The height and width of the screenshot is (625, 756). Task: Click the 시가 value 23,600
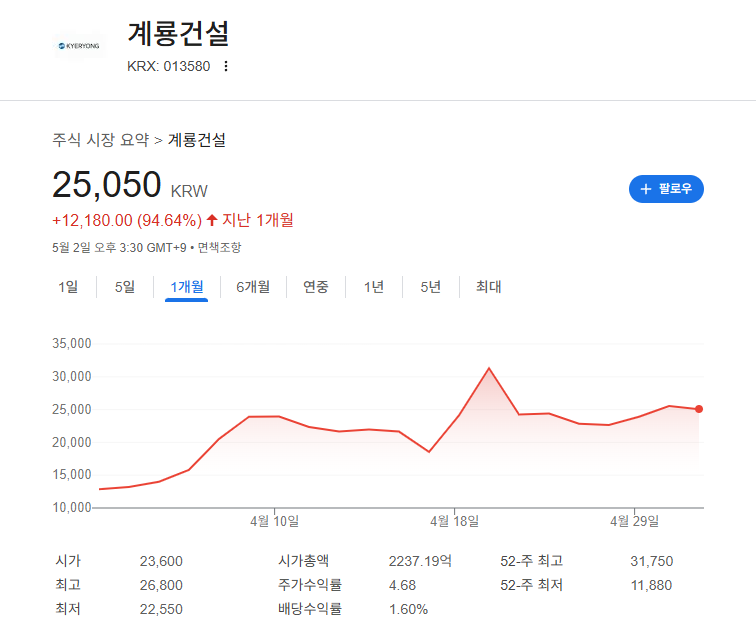pyautogui.click(x=161, y=561)
